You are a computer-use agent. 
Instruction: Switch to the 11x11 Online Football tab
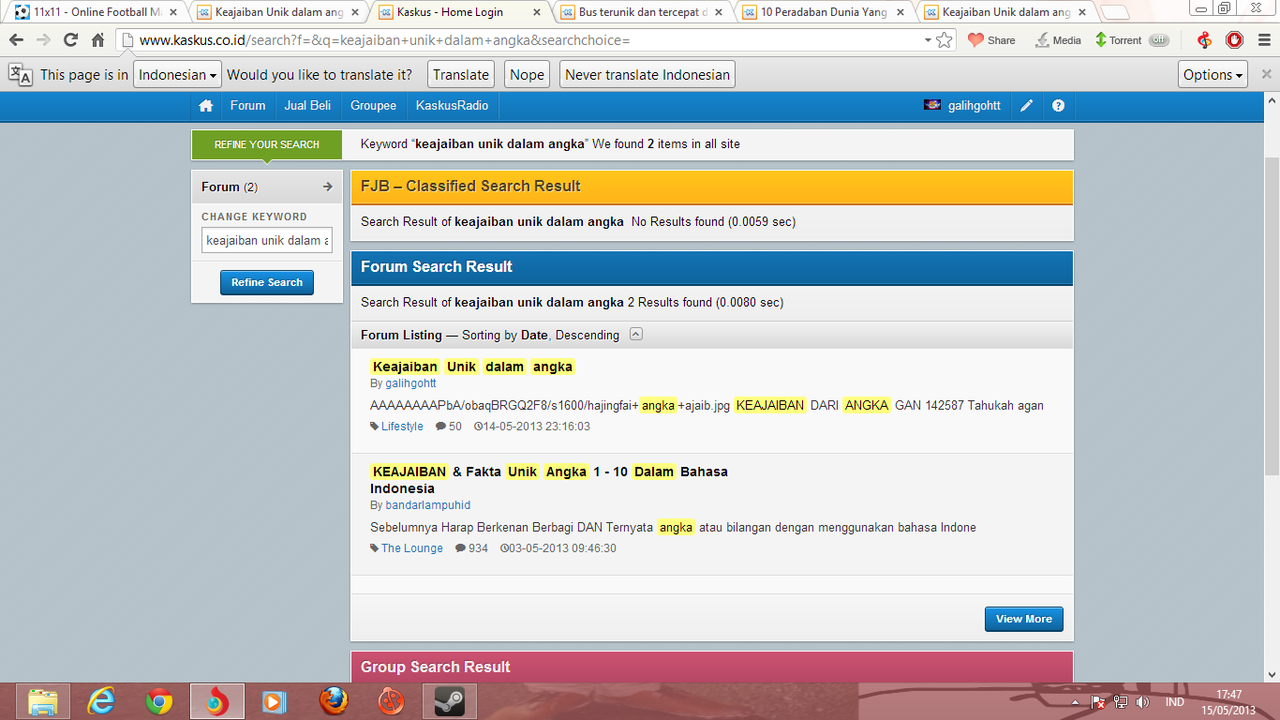tap(96, 13)
